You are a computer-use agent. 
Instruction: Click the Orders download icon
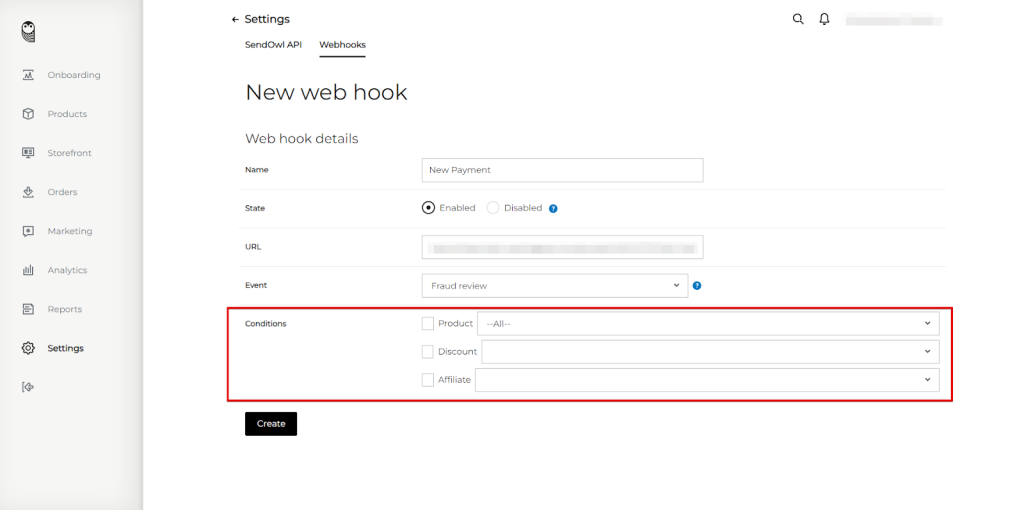pos(28,192)
